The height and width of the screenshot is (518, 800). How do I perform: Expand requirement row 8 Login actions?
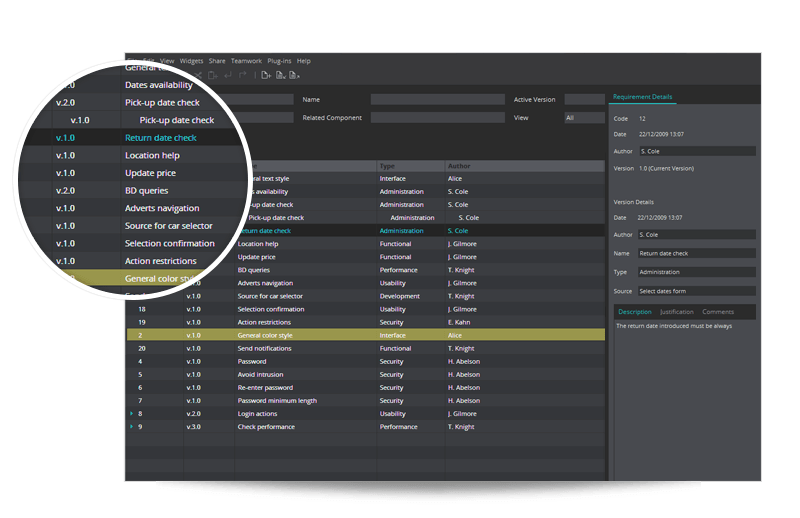click(x=132, y=413)
